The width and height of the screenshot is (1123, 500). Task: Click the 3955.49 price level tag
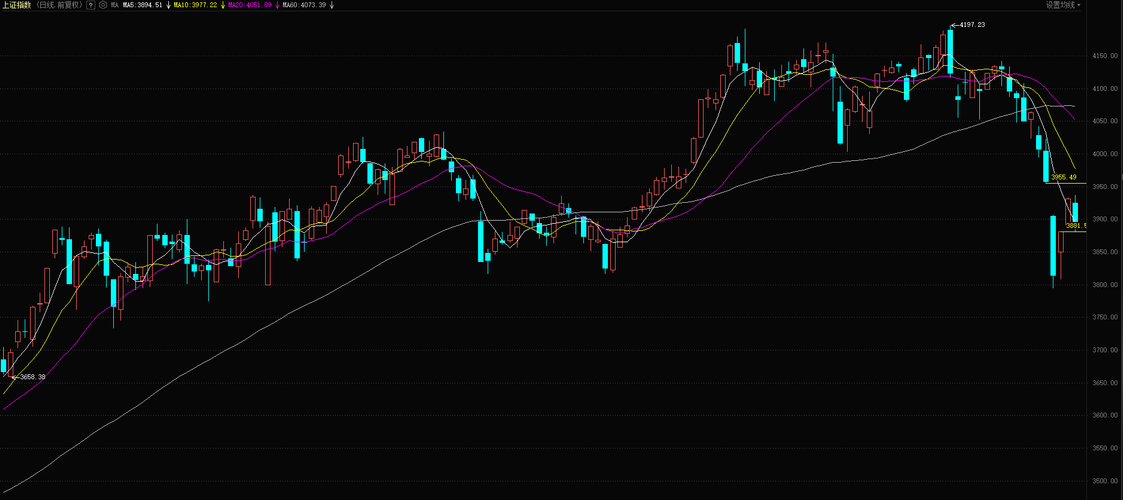pyautogui.click(x=1064, y=177)
